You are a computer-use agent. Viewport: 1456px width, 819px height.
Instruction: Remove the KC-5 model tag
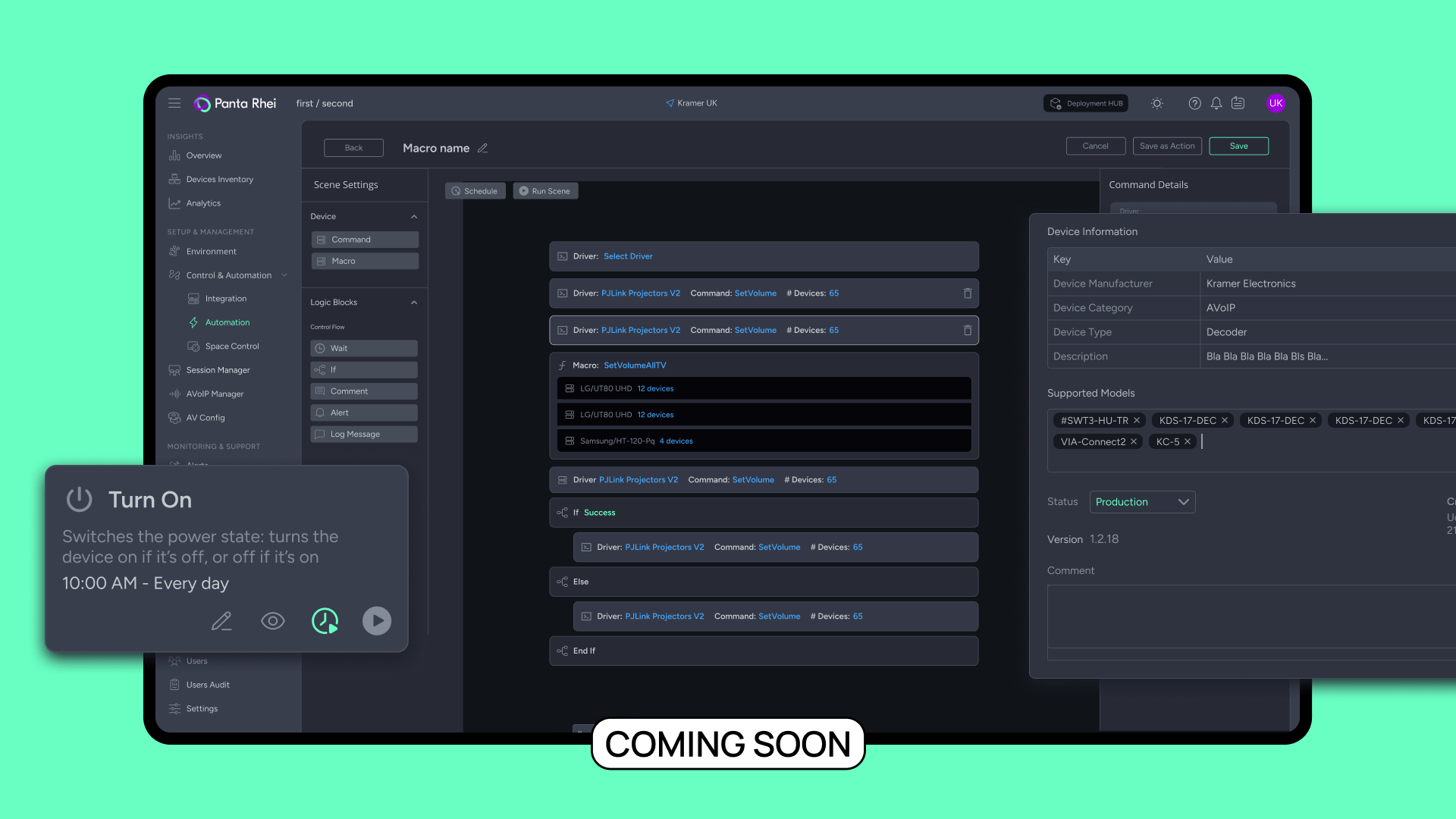point(1188,441)
